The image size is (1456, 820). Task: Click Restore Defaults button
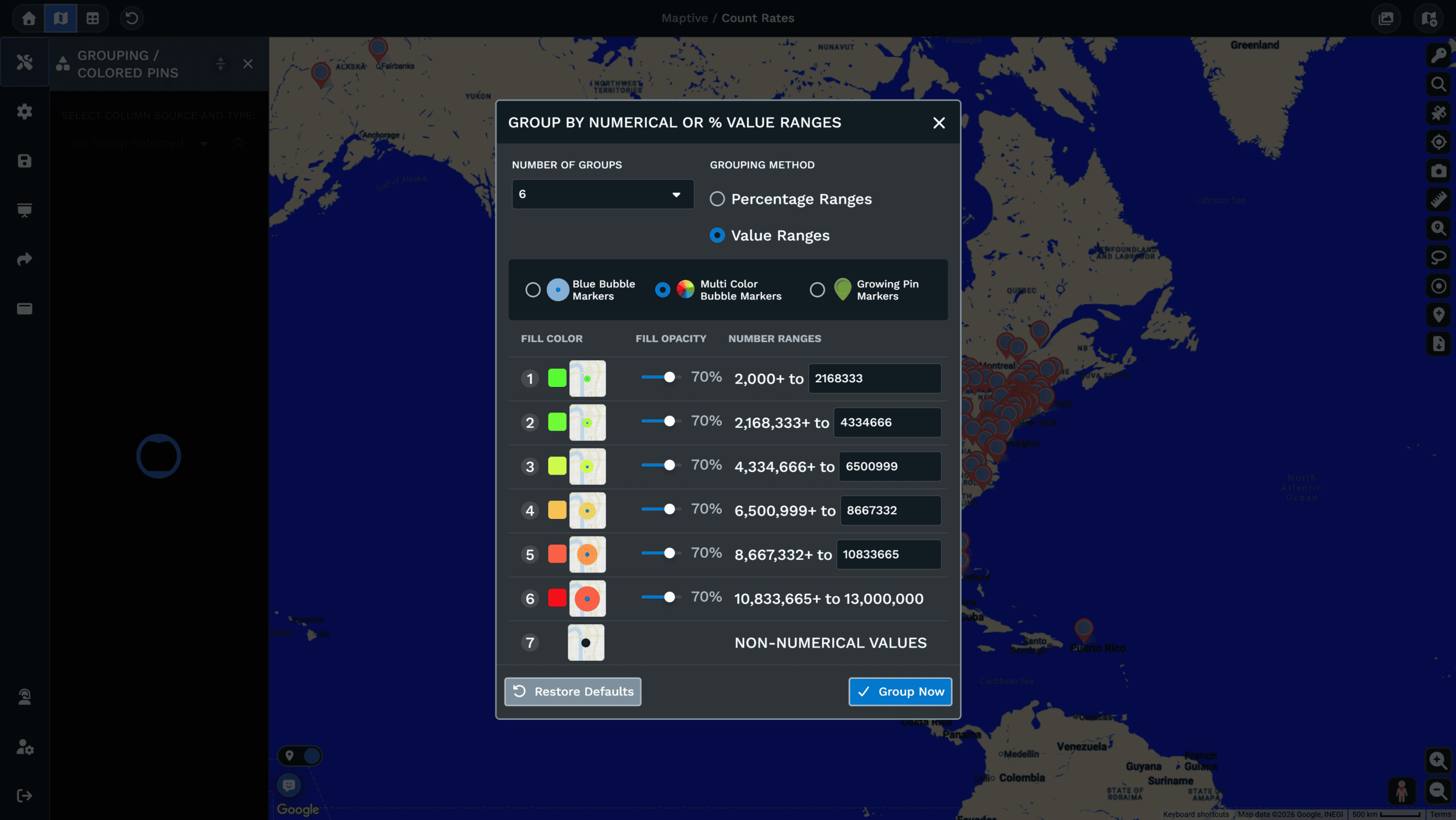pos(573,691)
